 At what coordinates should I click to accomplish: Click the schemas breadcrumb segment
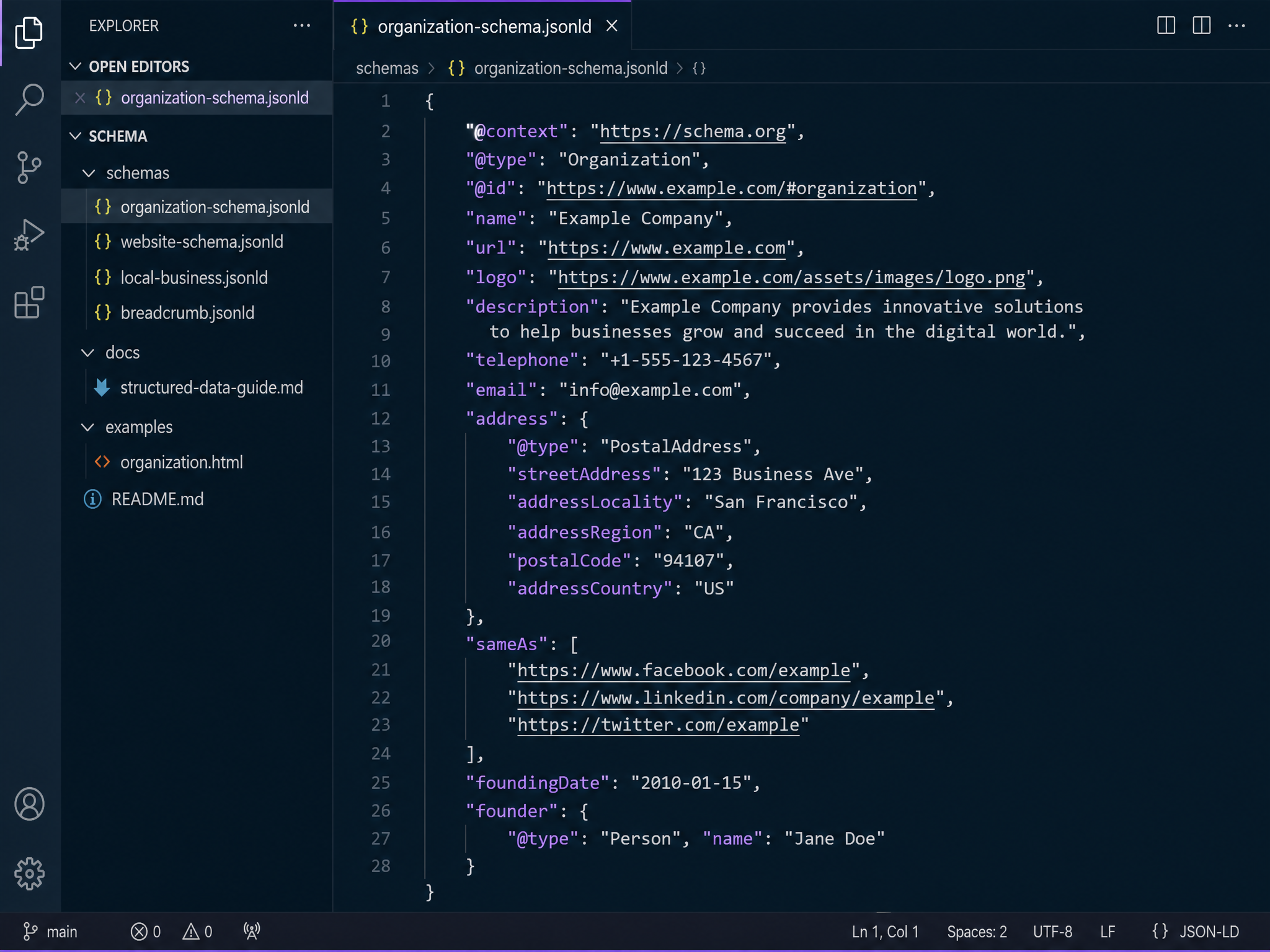(387, 68)
